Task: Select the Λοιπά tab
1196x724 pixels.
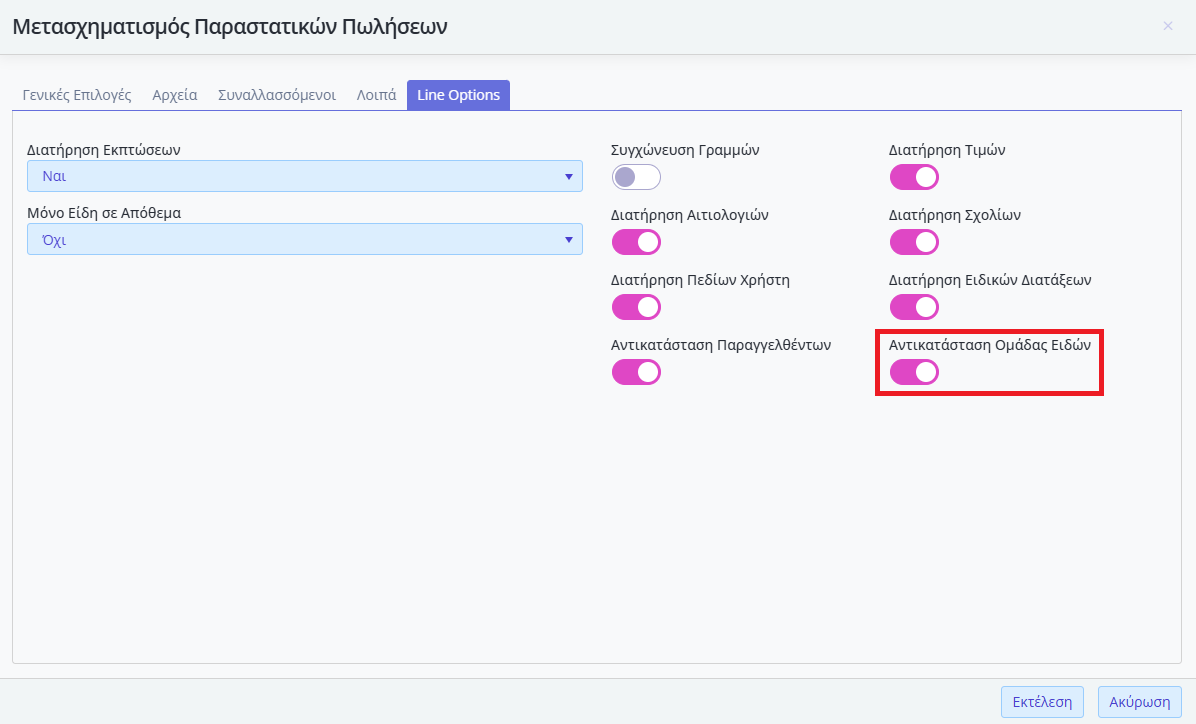Action: (x=377, y=96)
